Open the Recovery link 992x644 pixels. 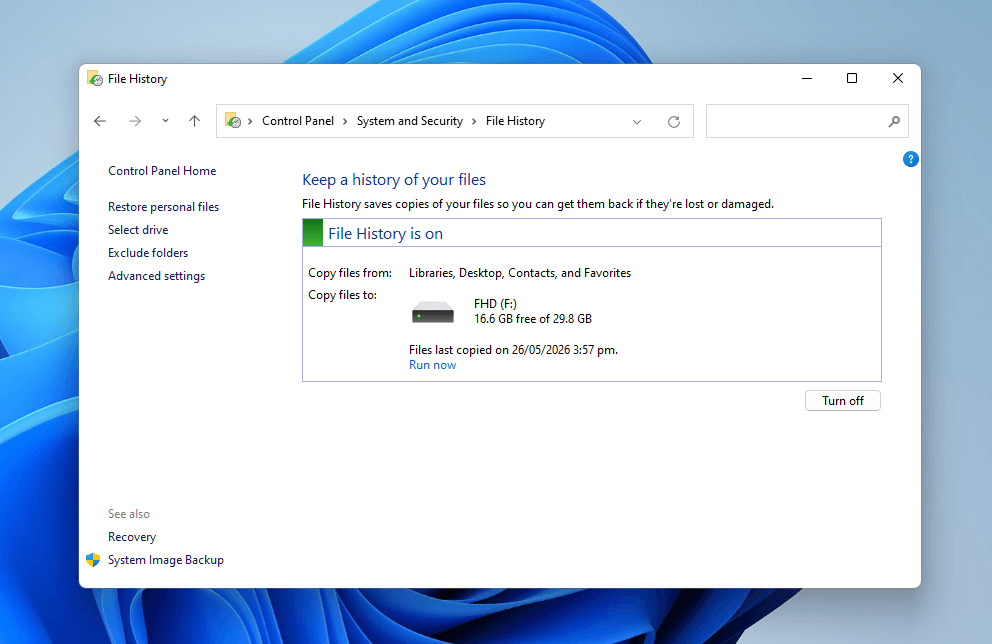132,536
